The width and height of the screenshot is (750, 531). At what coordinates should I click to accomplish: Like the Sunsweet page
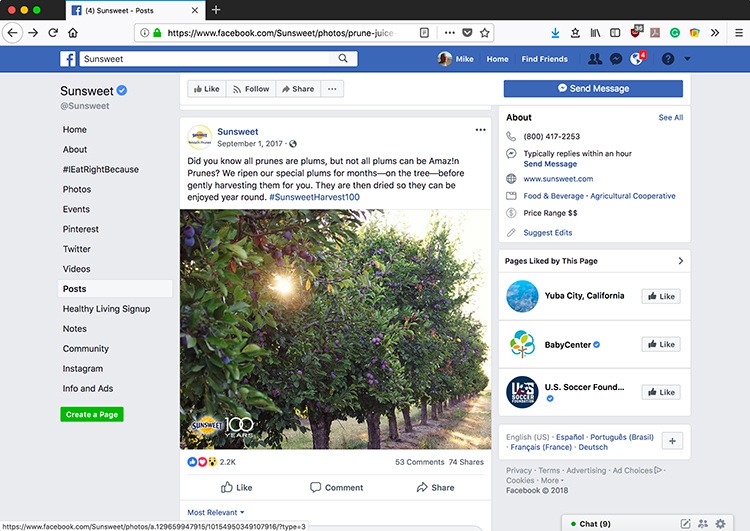[x=207, y=89]
